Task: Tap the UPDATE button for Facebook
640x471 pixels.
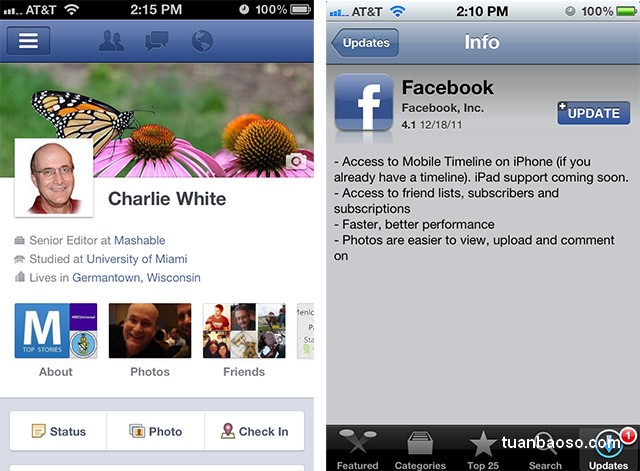Action: 593,113
